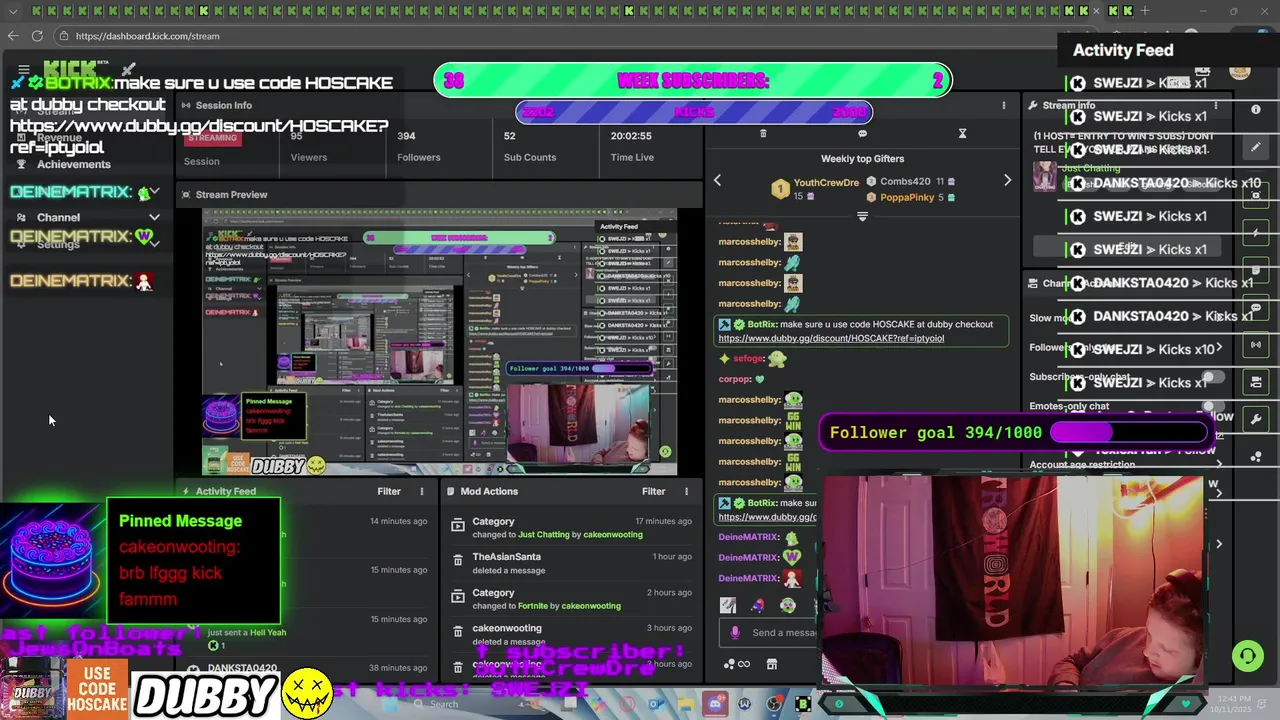Toggle the chat bubble icon in right toolbar

1256,307
